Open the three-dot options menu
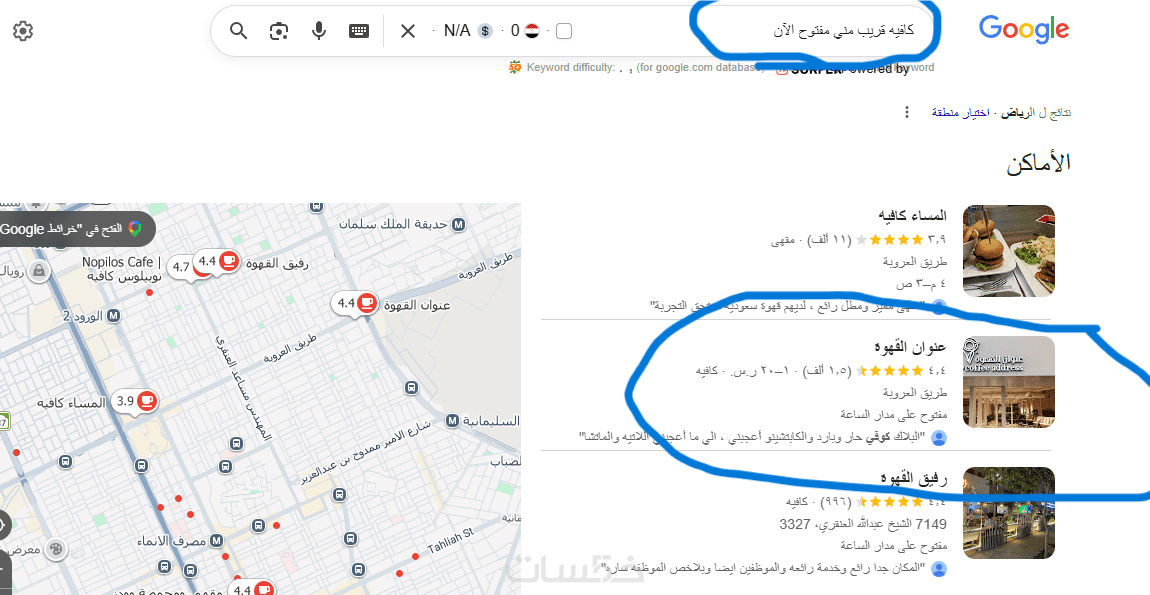The width and height of the screenshot is (1150, 595). click(x=907, y=112)
